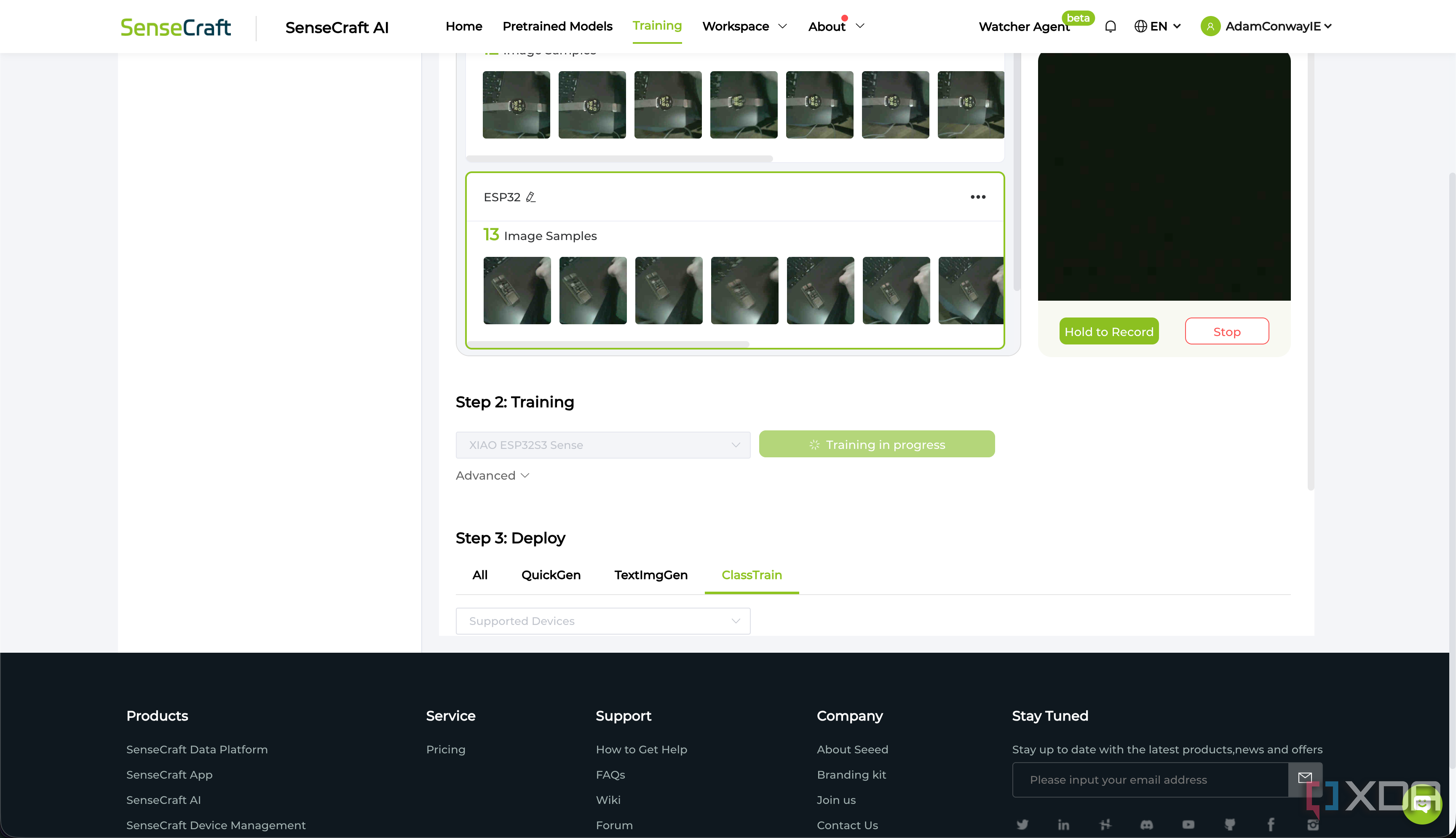Click the email subscribe envelope icon

click(x=1305, y=778)
